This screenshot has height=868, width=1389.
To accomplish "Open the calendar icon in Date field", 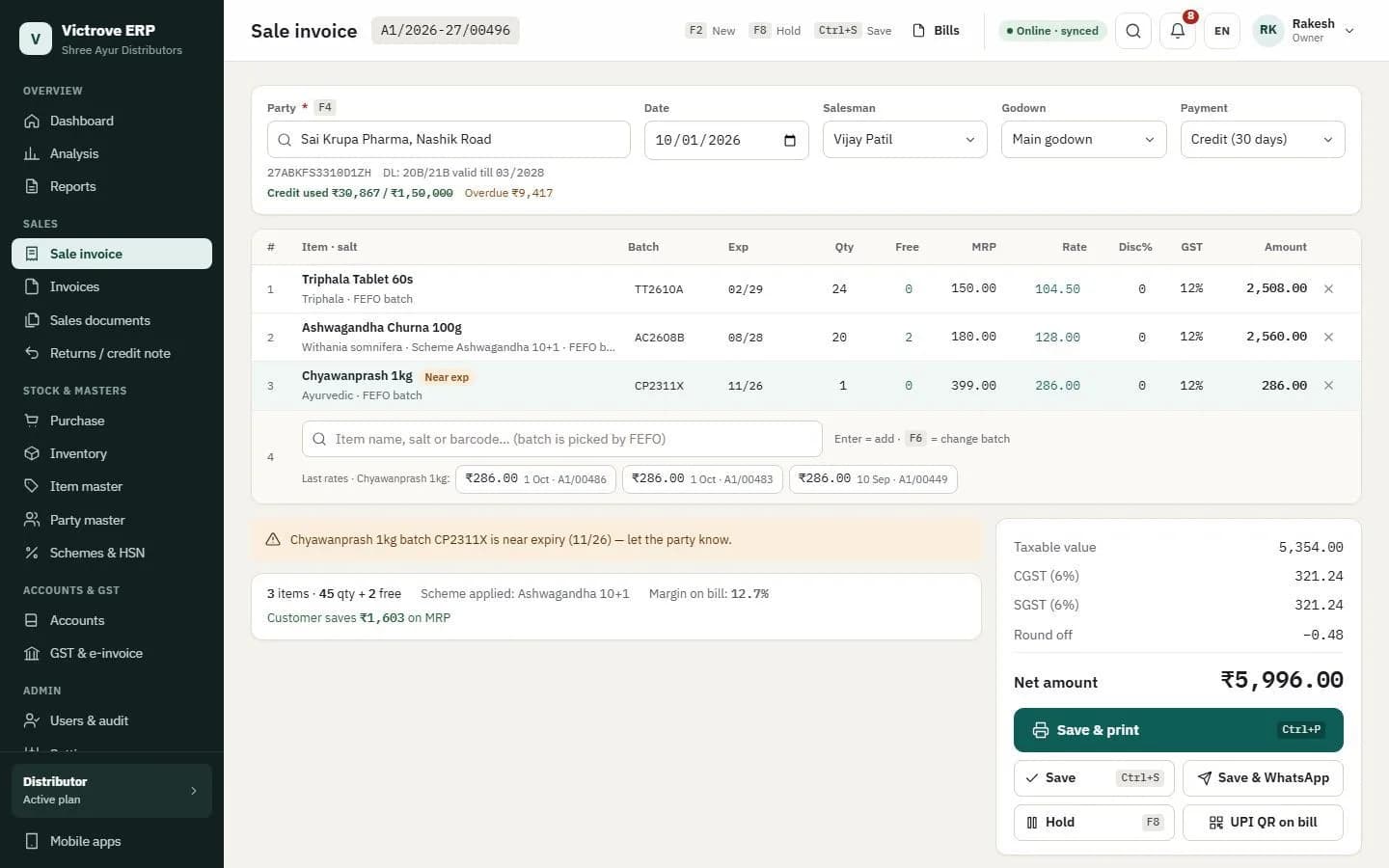I will (x=790, y=140).
